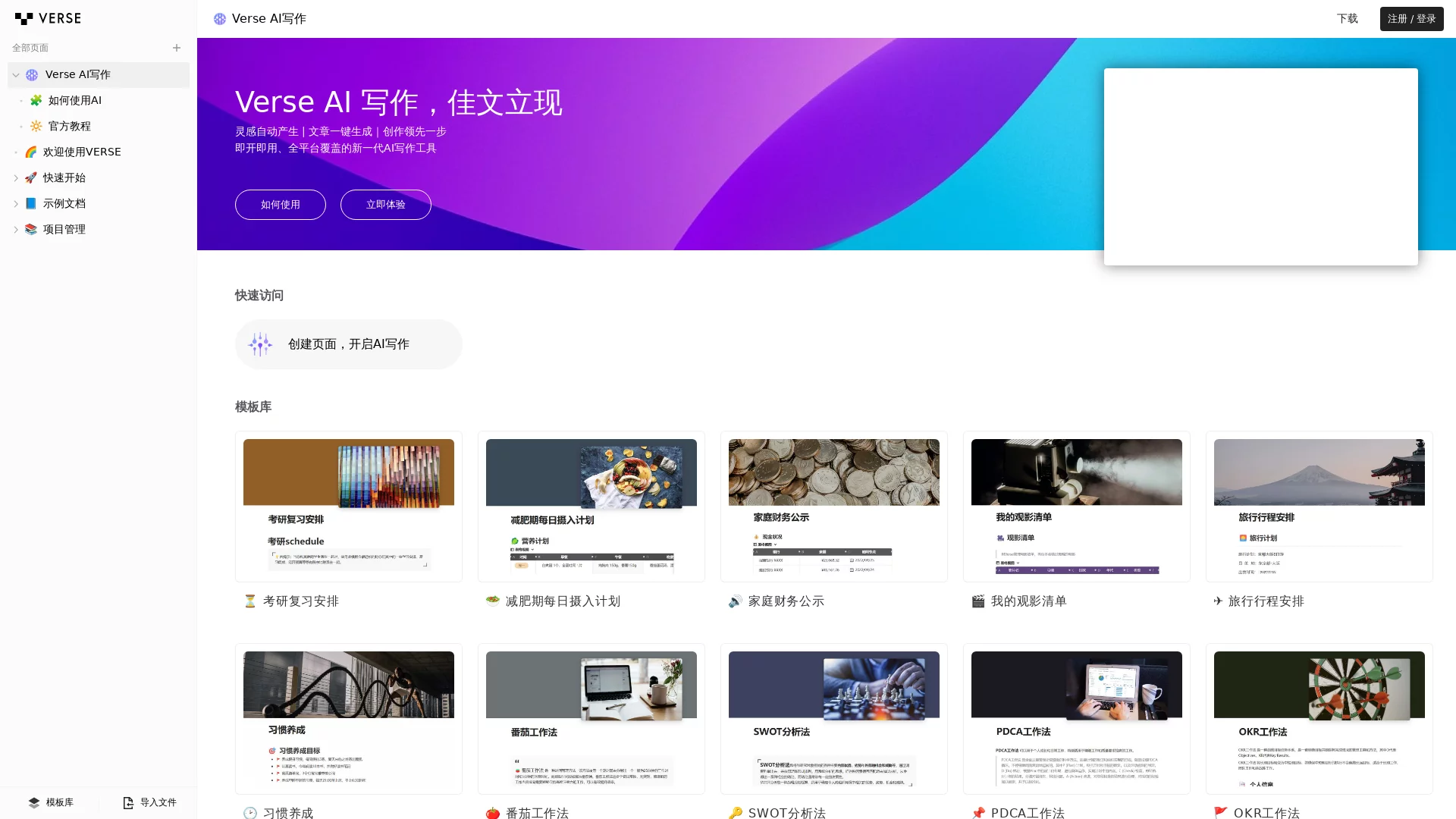Select the puzzle icon 如何使用AI page
This screenshot has height=819, width=1456.
(36, 100)
